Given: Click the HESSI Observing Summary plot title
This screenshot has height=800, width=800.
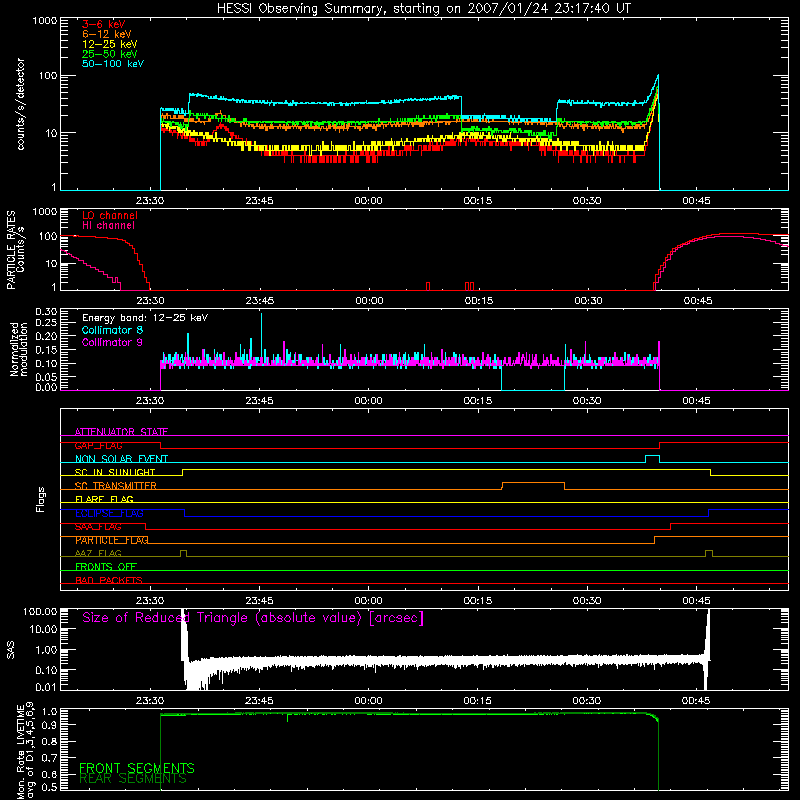Looking at the screenshot, I should pos(423,9).
